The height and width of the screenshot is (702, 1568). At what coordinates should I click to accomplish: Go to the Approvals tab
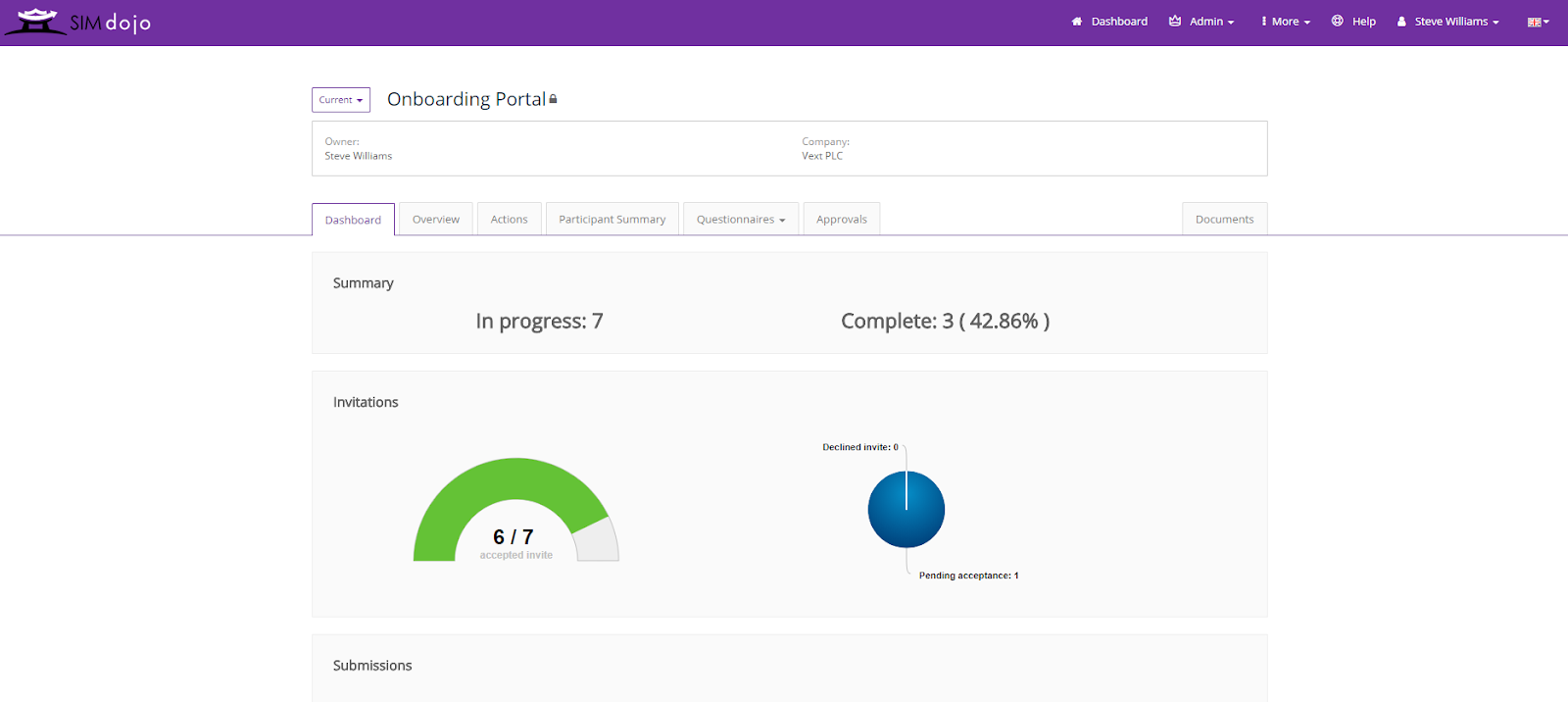pyautogui.click(x=842, y=220)
